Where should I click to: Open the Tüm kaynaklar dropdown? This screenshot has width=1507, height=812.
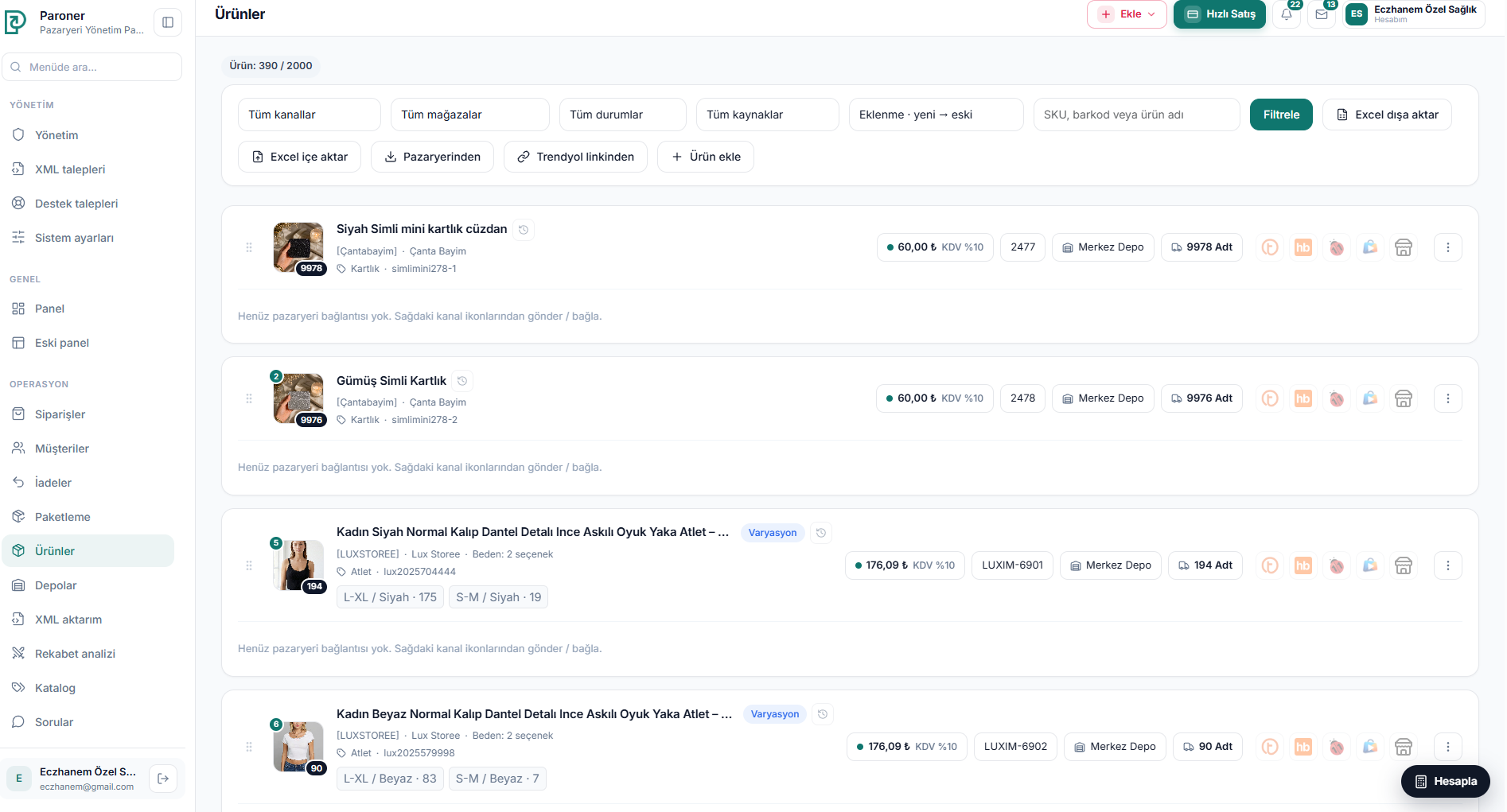768,115
